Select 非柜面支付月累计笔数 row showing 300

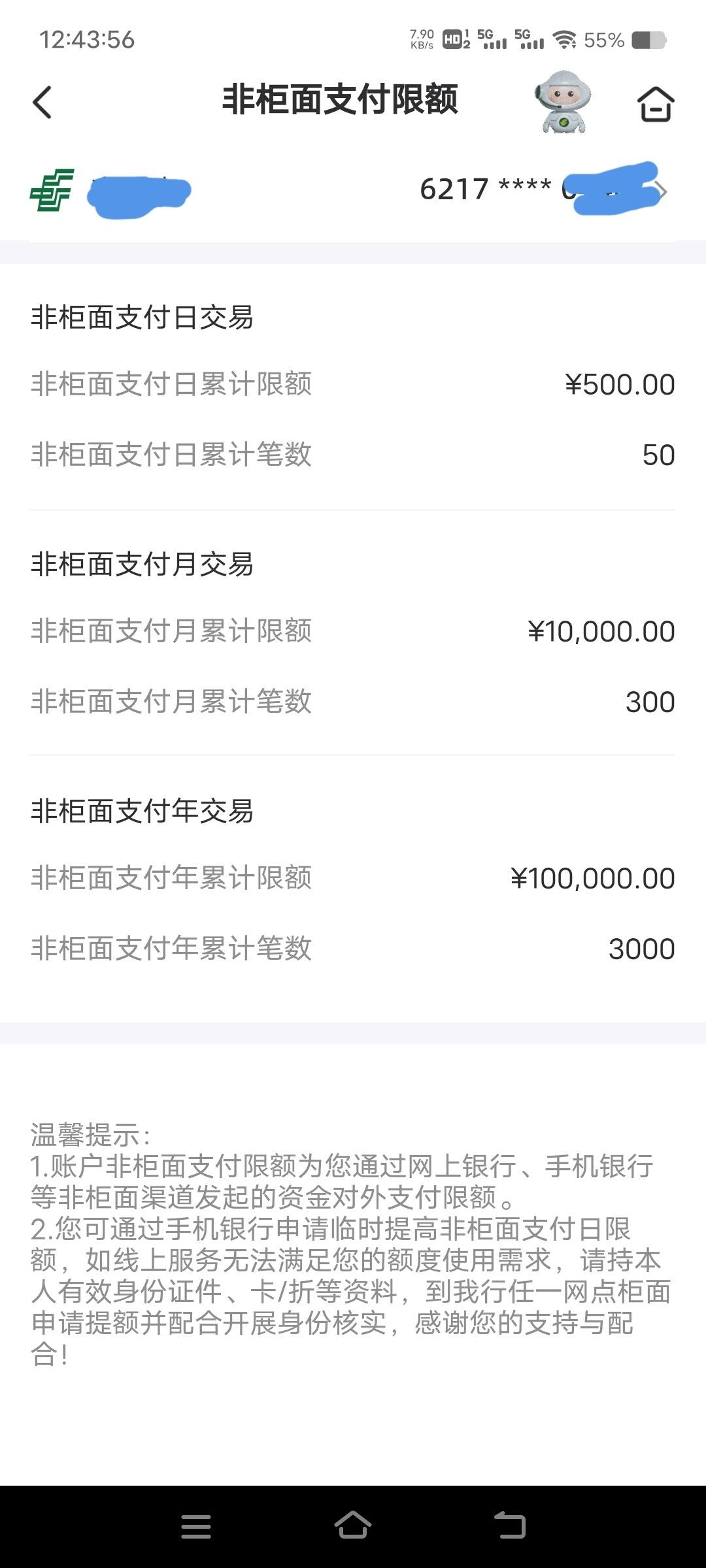[x=353, y=702]
